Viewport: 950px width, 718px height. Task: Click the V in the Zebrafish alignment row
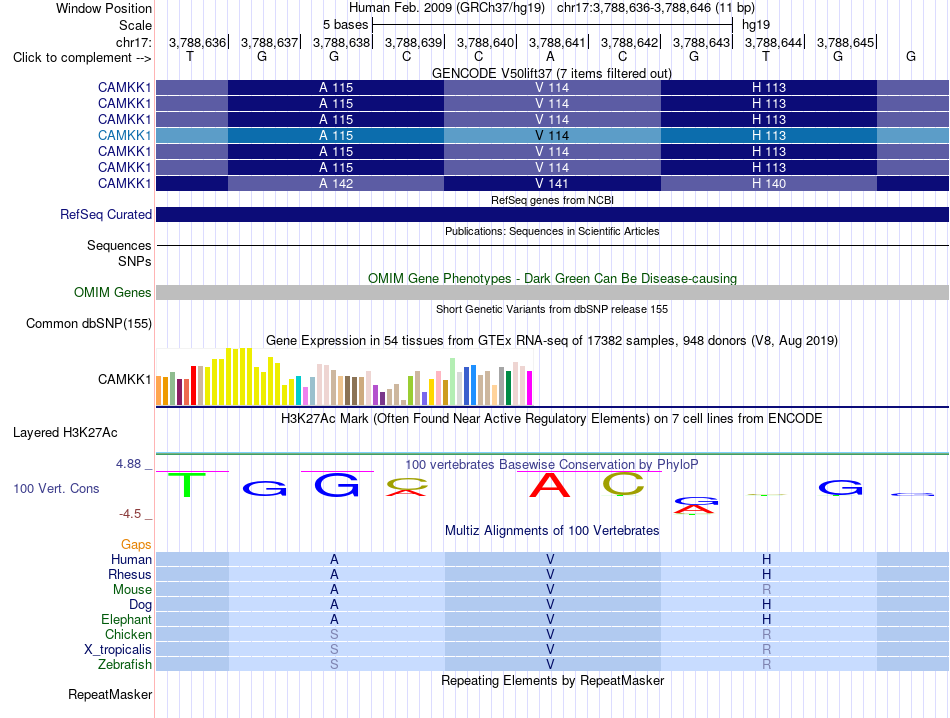tap(550, 665)
